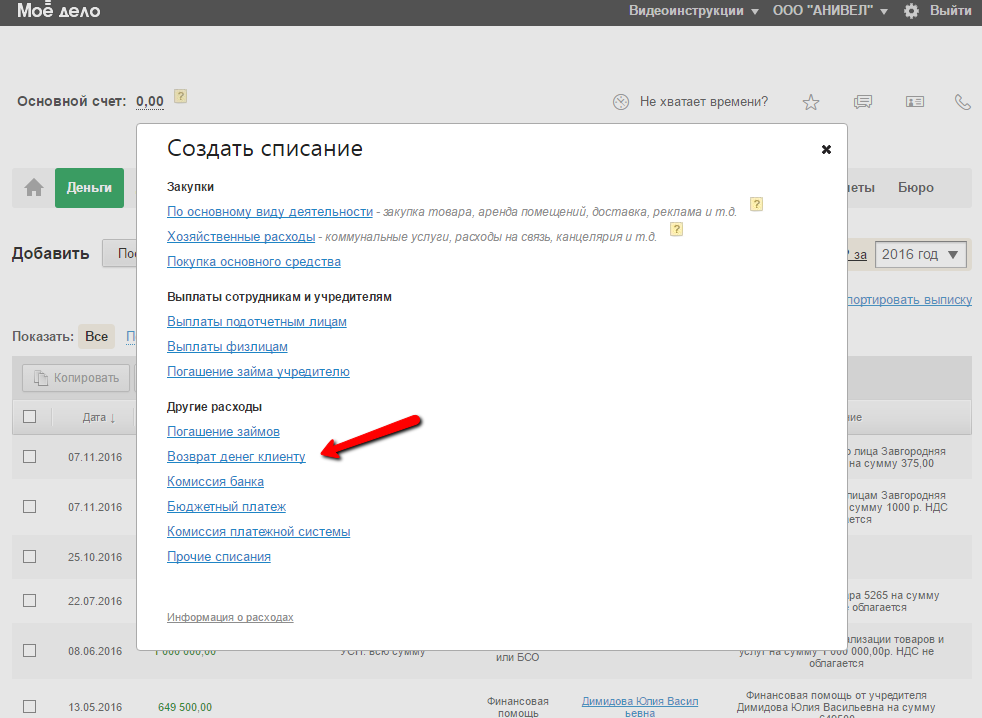
Task: Sort by Дата column header
Action: 99,417
